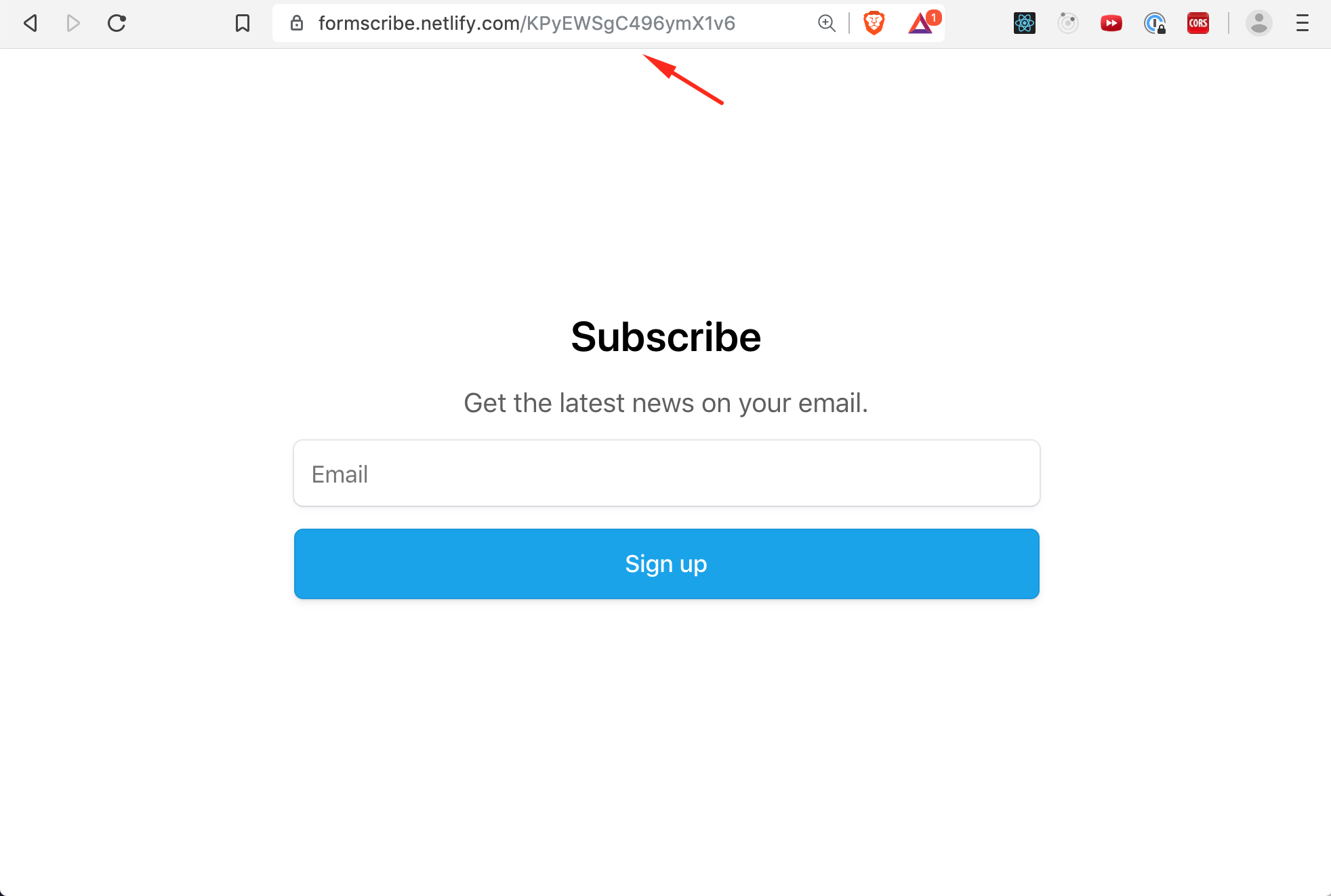View site info via the lock icon

point(296,24)
